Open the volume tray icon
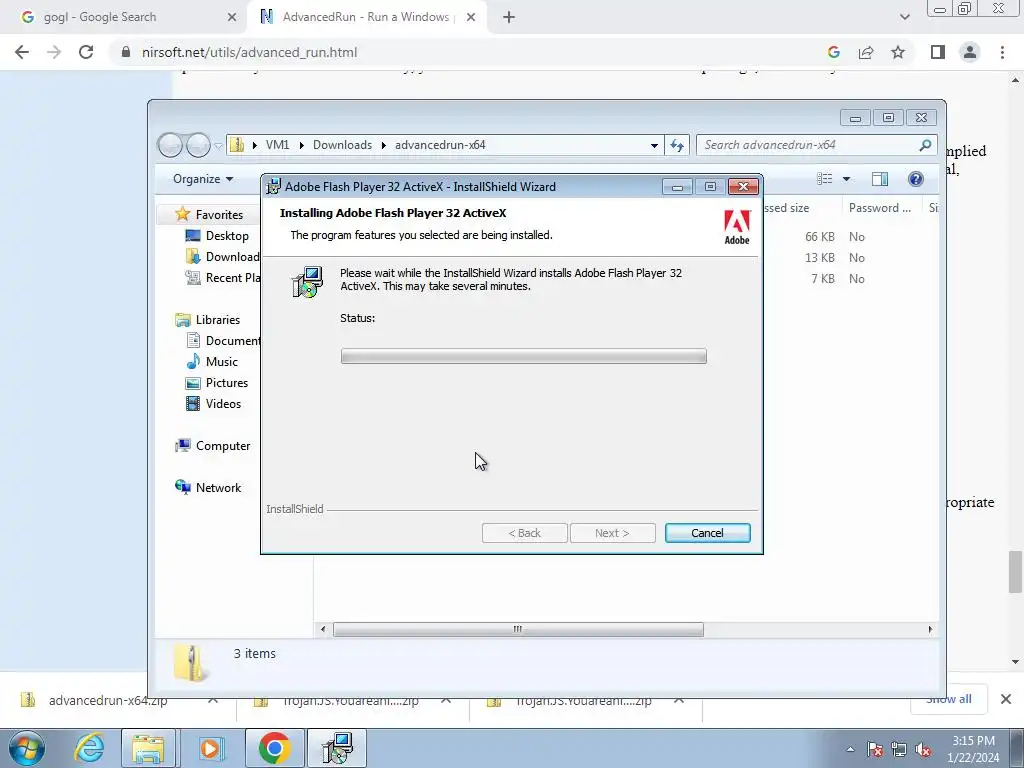 [x=923, y=750]
